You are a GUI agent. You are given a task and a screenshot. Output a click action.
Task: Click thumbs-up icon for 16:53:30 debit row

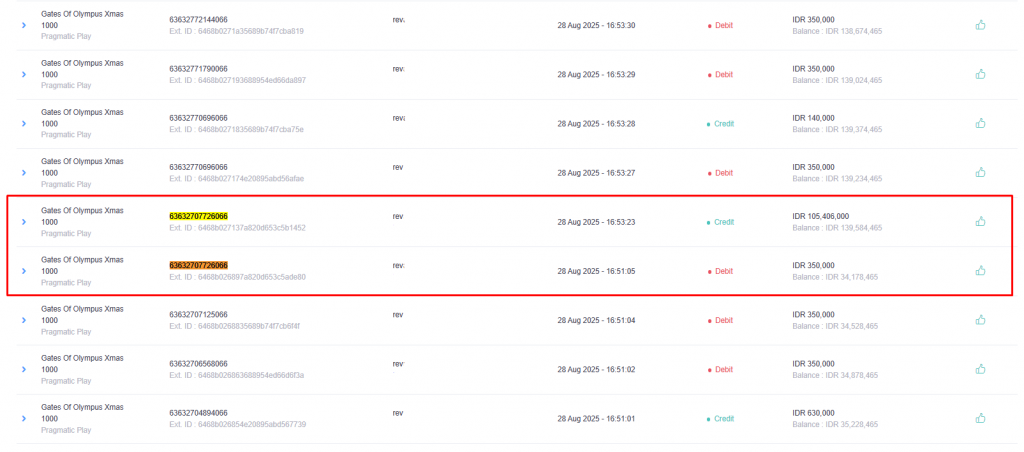(980, 25)
